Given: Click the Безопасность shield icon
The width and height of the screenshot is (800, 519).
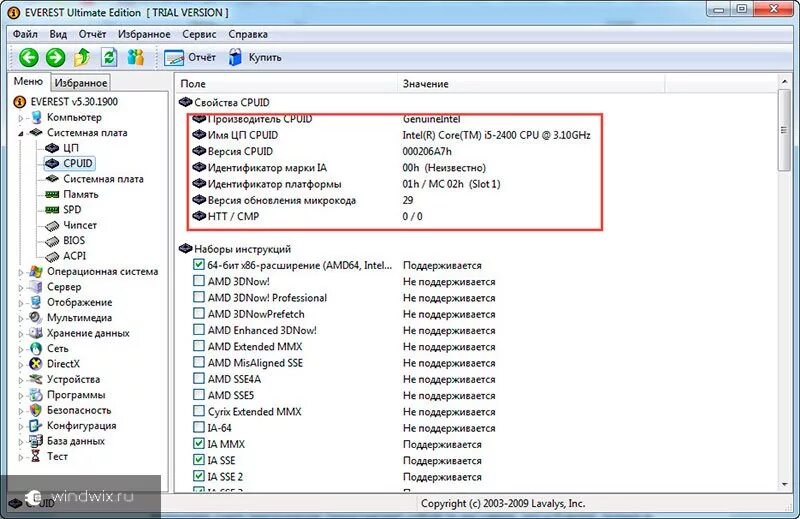Looking at the screenshot, I should (x=36, y=410).
